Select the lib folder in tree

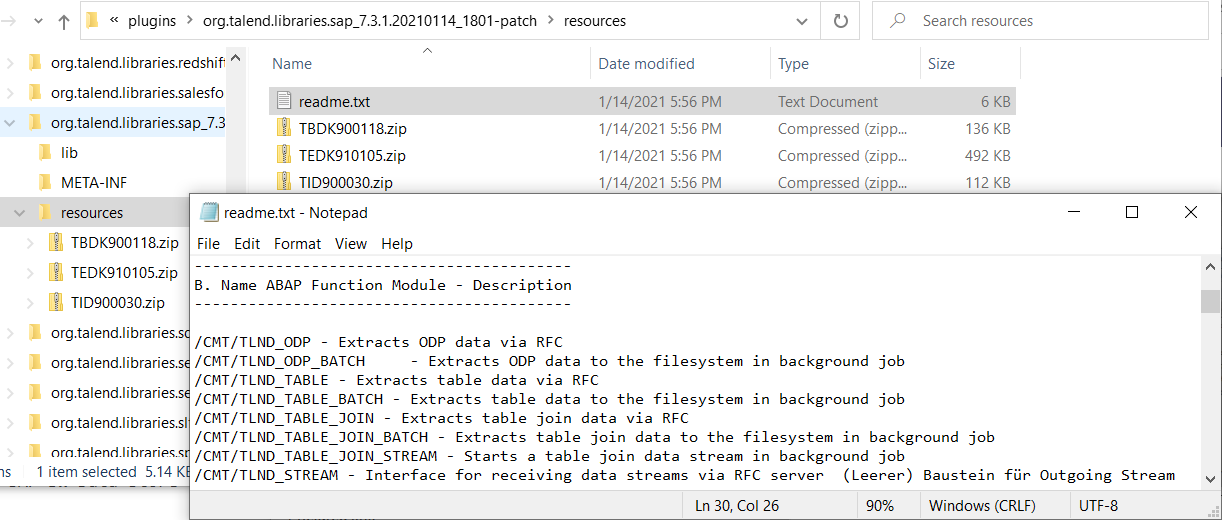click(x=69, y=152)
